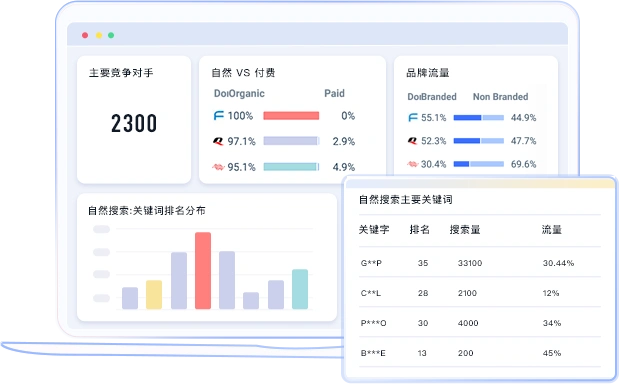The width and height of the screenshot is (619, 384).
Task: Click the F brand logo beside 55.1%
Action: tap(413, 118)
